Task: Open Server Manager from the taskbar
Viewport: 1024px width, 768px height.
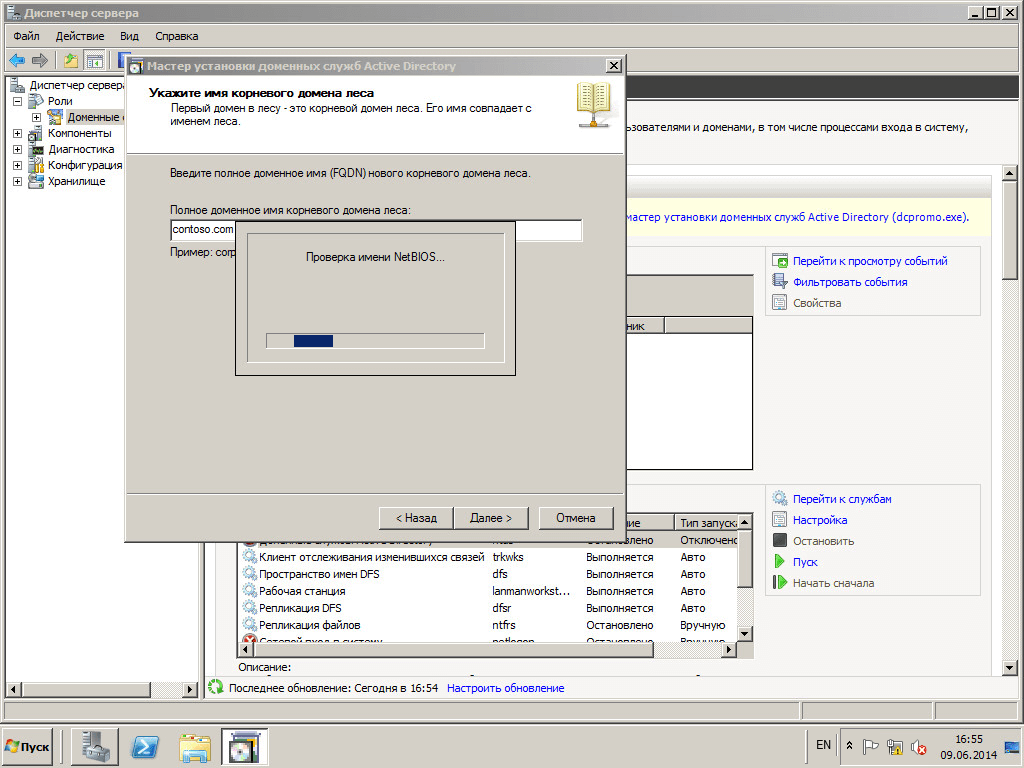Action: (95, 747)
